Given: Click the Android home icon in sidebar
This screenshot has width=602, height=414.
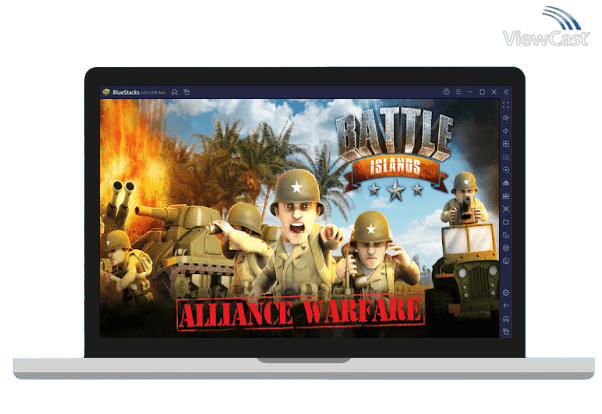Looking at the screenshot, I should point(506,319).
